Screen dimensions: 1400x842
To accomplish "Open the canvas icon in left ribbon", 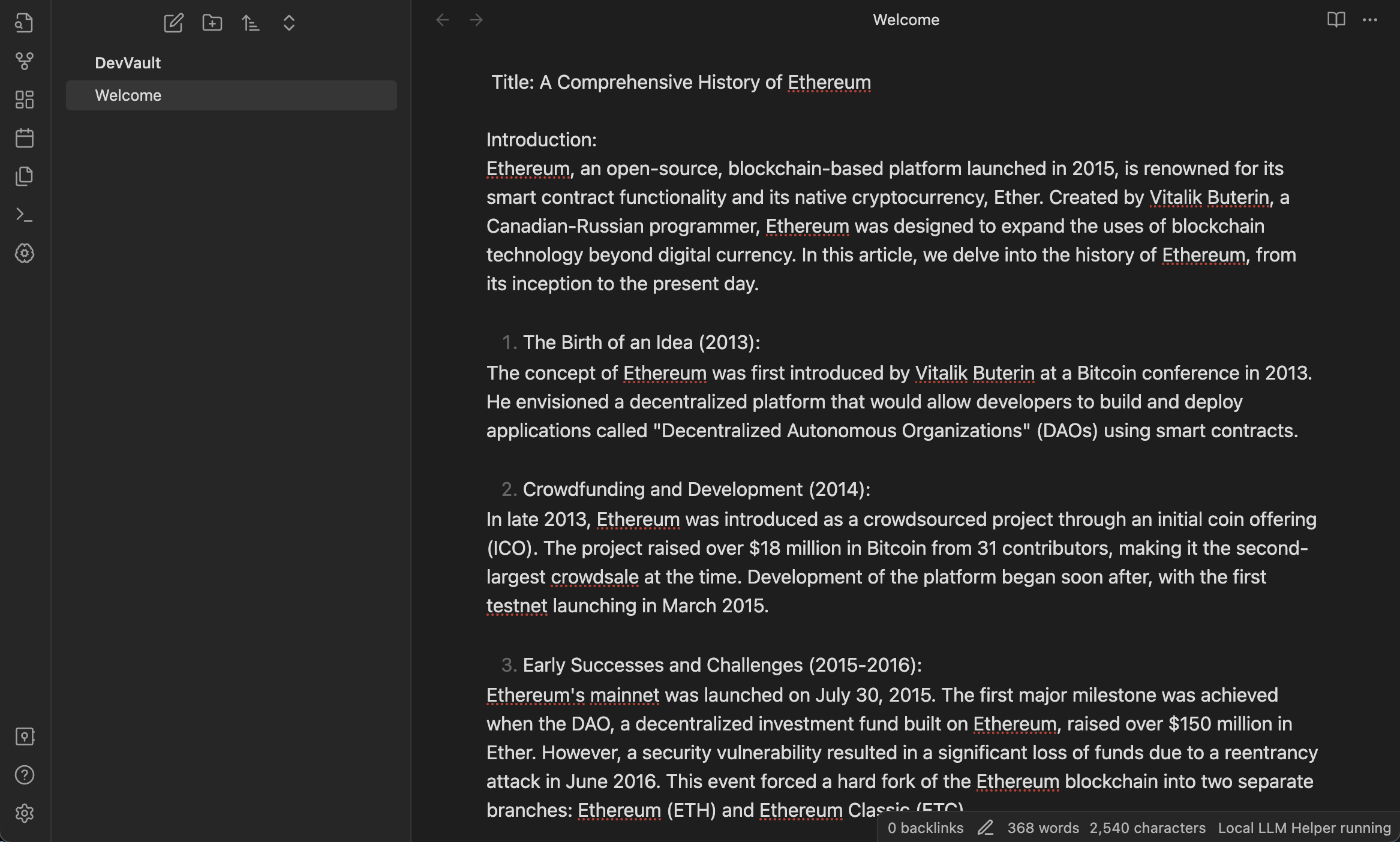I will tap(24, 100).
